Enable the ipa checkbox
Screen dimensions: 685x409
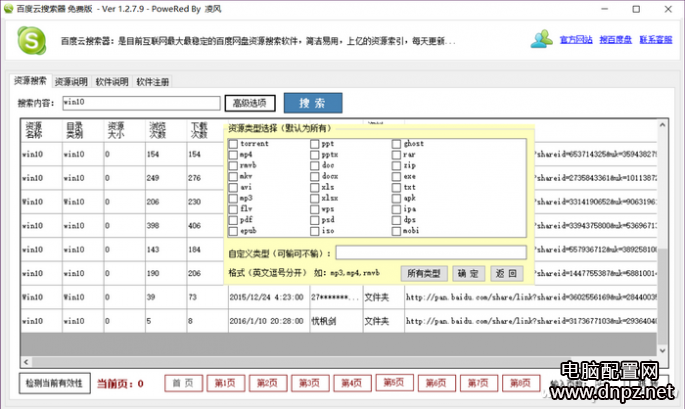(x=396, y=209)
